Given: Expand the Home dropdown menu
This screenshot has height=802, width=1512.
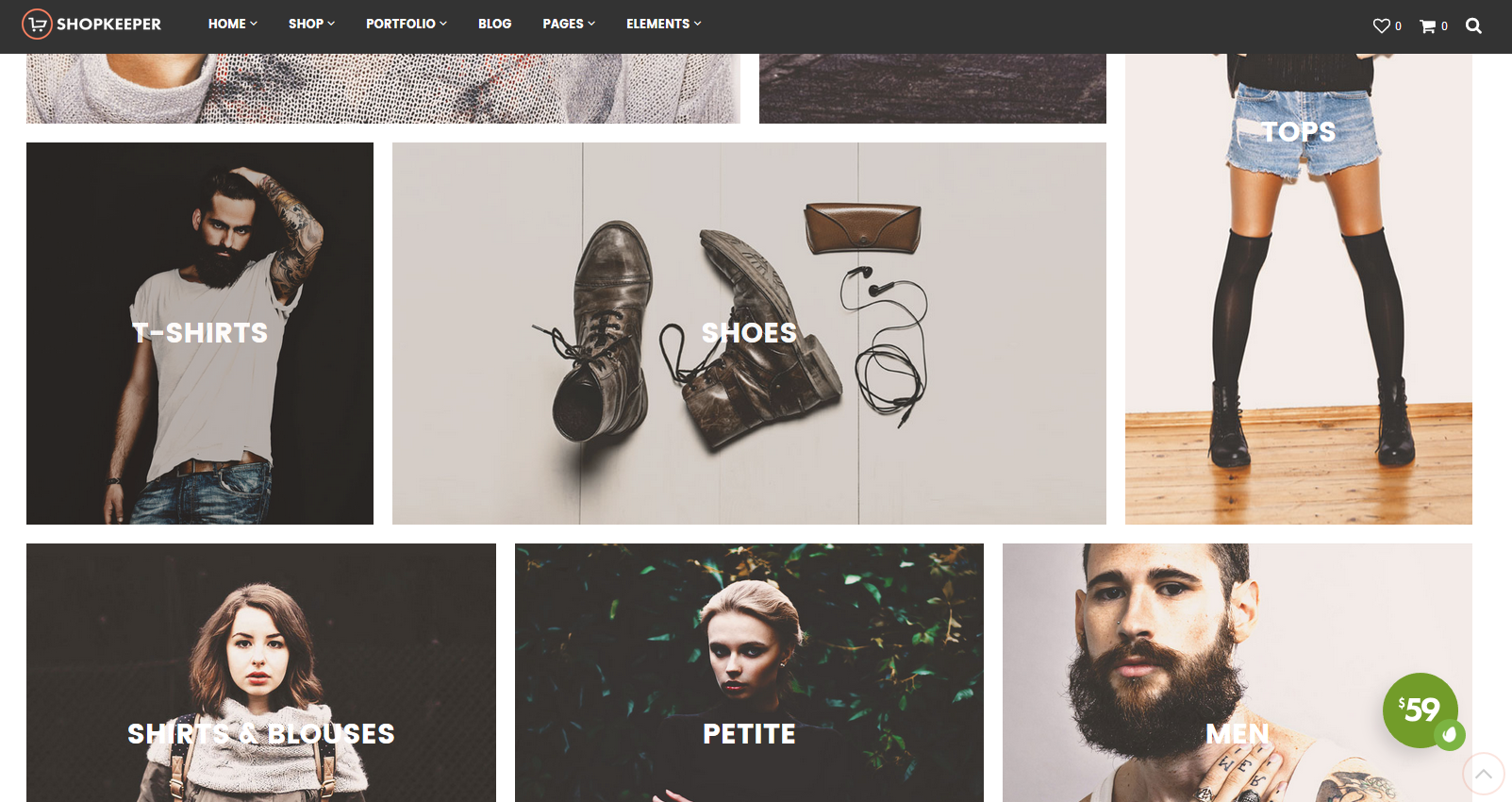Looking at the screenshot, I should click(x=233, y=24).
